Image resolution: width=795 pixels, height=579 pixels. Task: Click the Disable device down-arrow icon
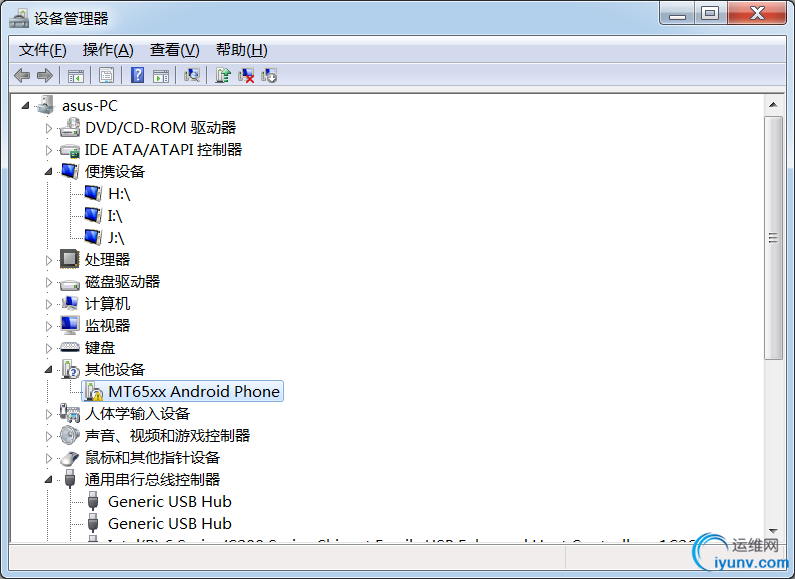pos(269,76)
